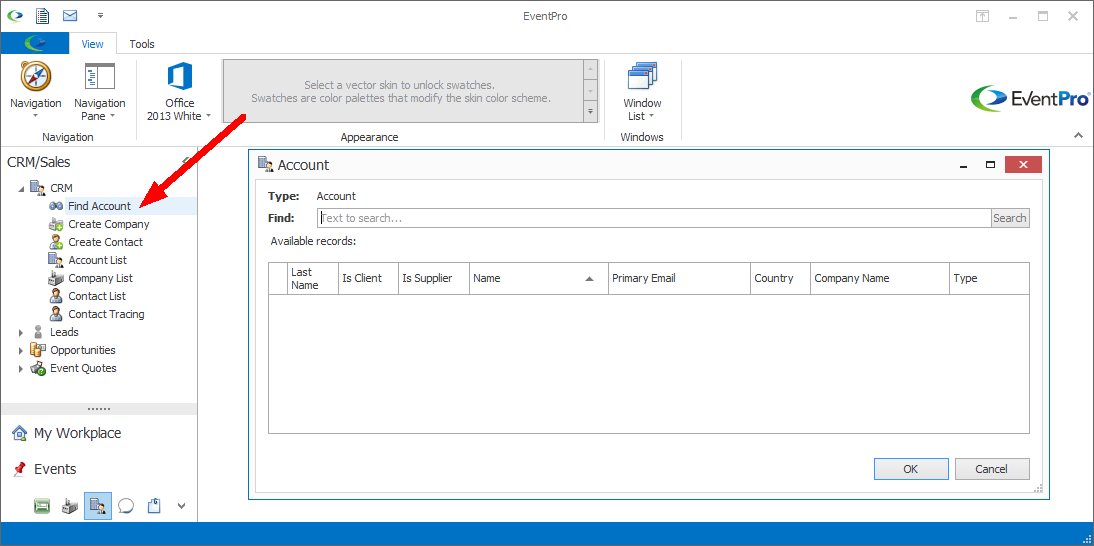Click the Text to search find field

click(x=654, y=218)
